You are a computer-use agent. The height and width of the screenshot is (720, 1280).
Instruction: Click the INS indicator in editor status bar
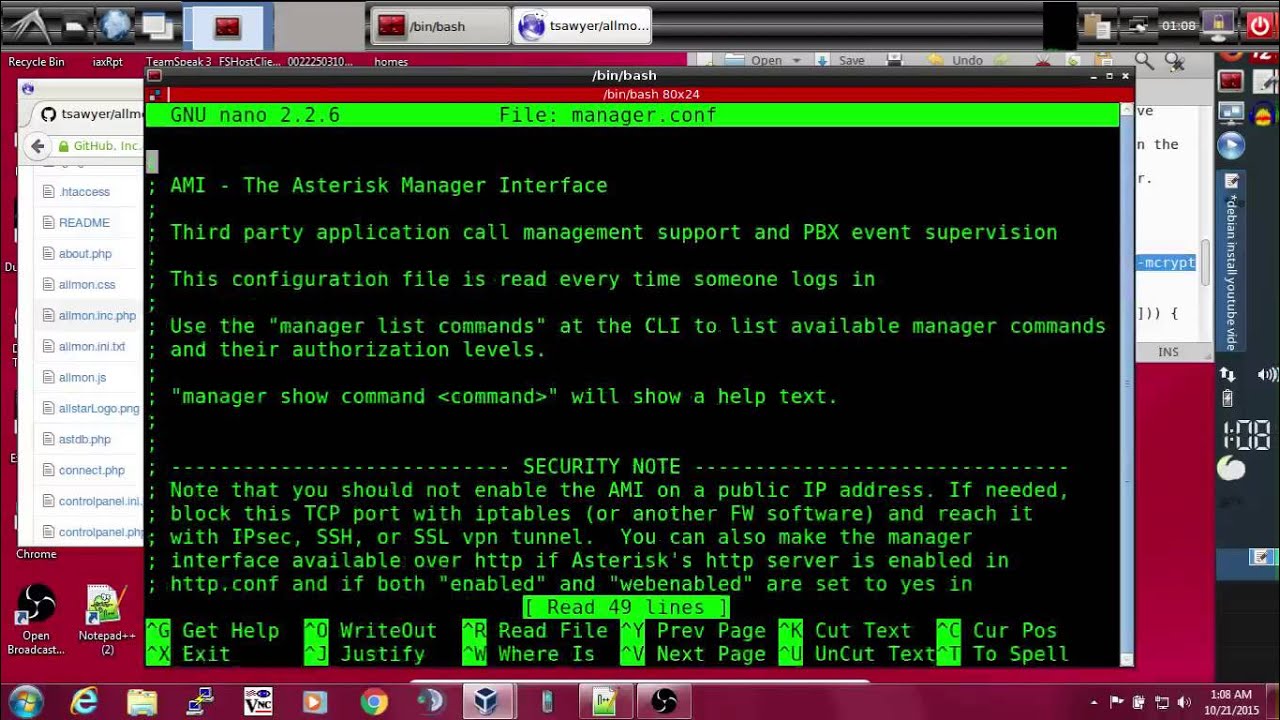coord(1168,352)
